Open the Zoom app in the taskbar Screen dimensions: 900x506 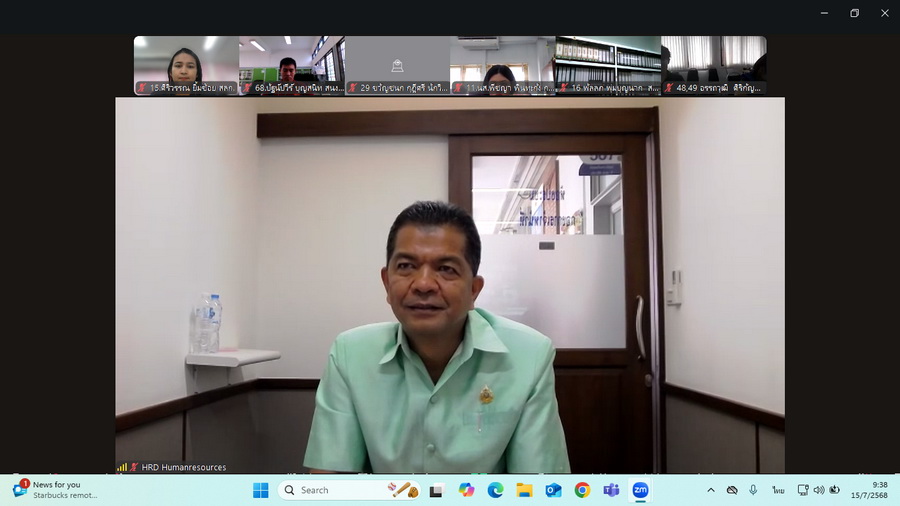(x=640, y=490)
